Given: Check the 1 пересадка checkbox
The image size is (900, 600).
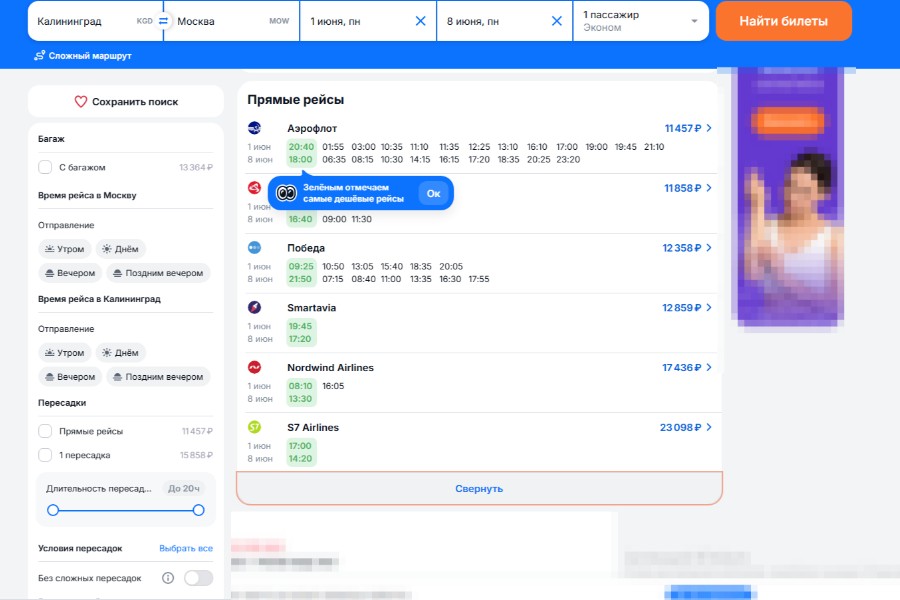Looking at the screenshot, I should click(45, 455).
